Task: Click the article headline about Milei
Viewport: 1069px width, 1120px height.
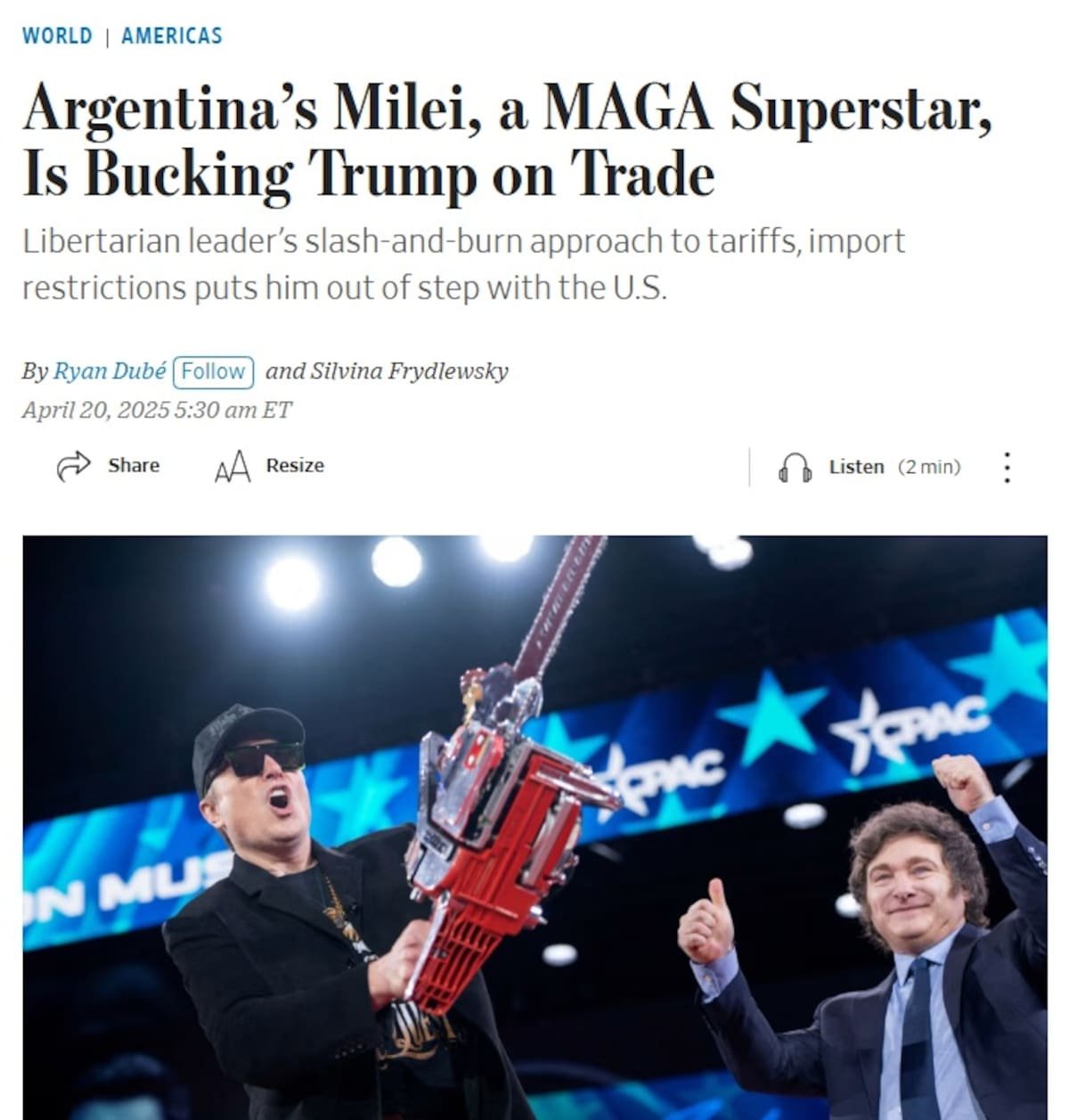Action: (x=507, y=141)
